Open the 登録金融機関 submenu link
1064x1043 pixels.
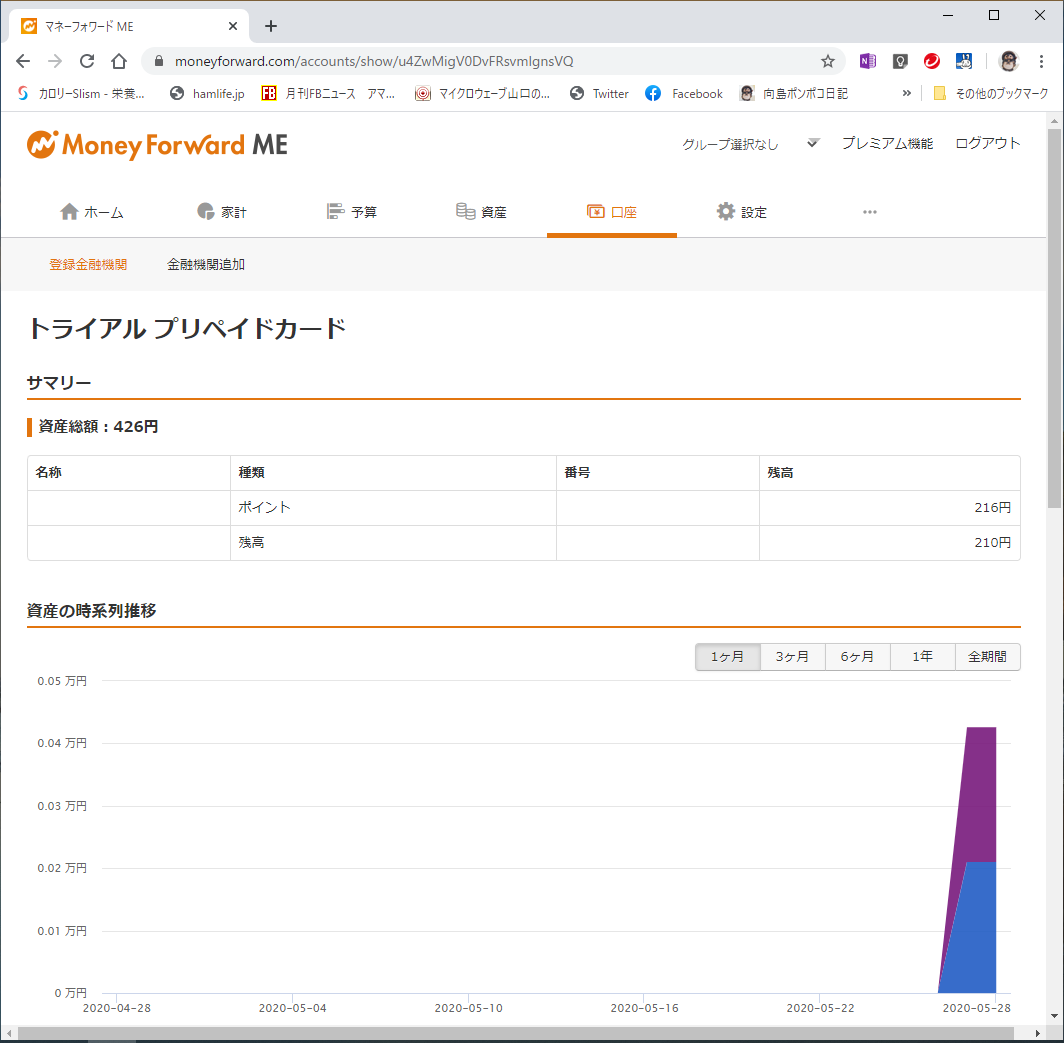tap(88, 265)
